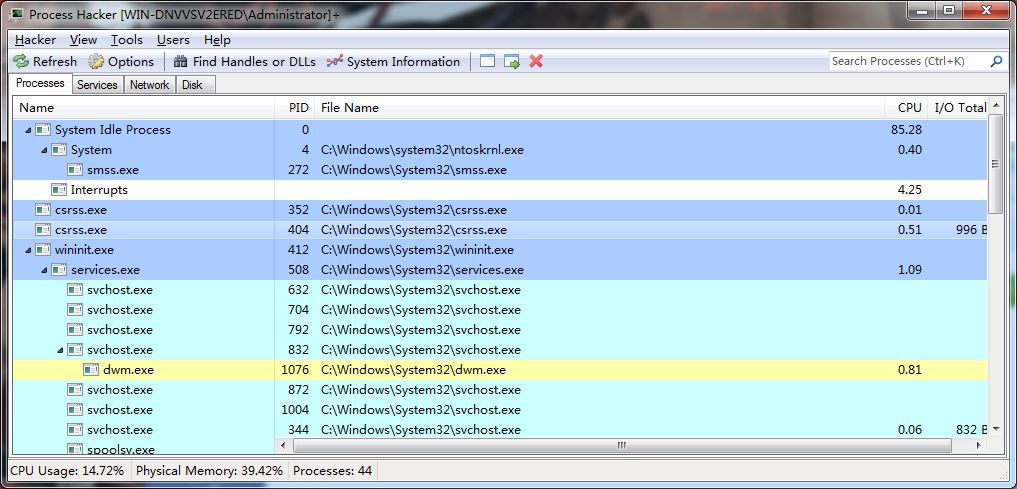This screenshot has height=489, width=1017.
Task: Click the find window toolbar icon
Action: pyautogui.click(x=487, y=62)
